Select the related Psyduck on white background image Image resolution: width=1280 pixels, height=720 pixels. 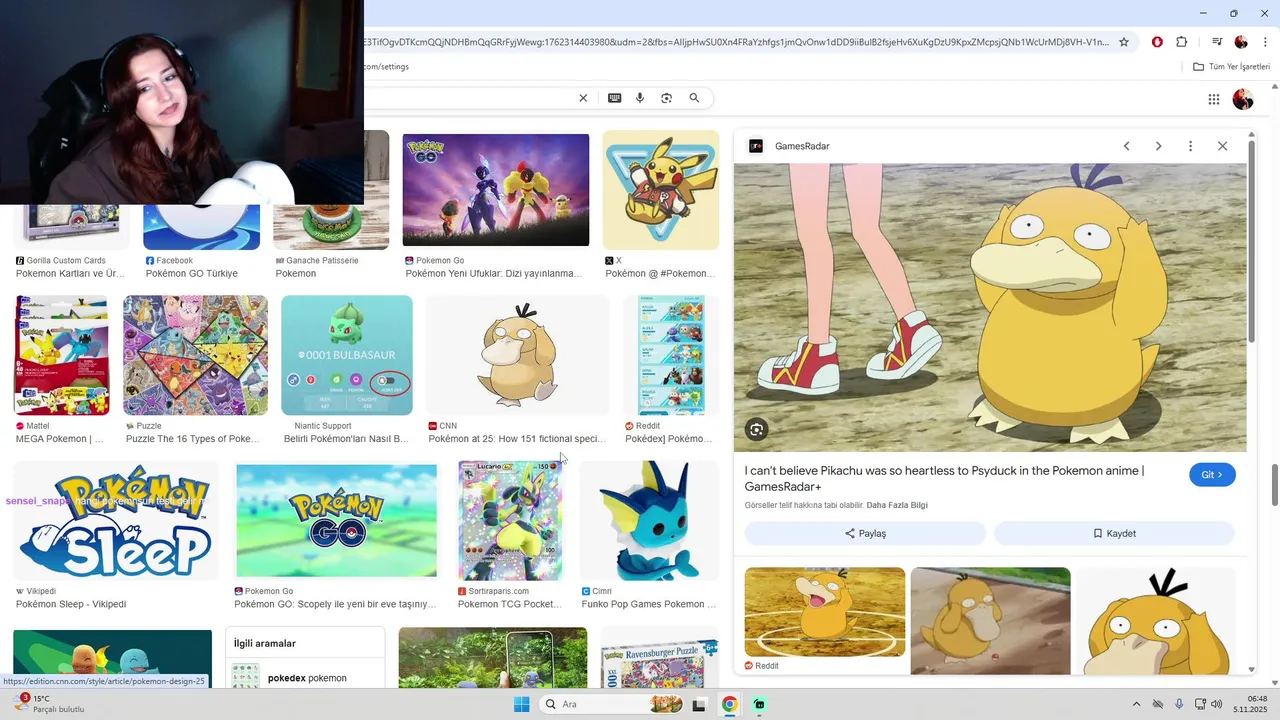[1156, 620]
